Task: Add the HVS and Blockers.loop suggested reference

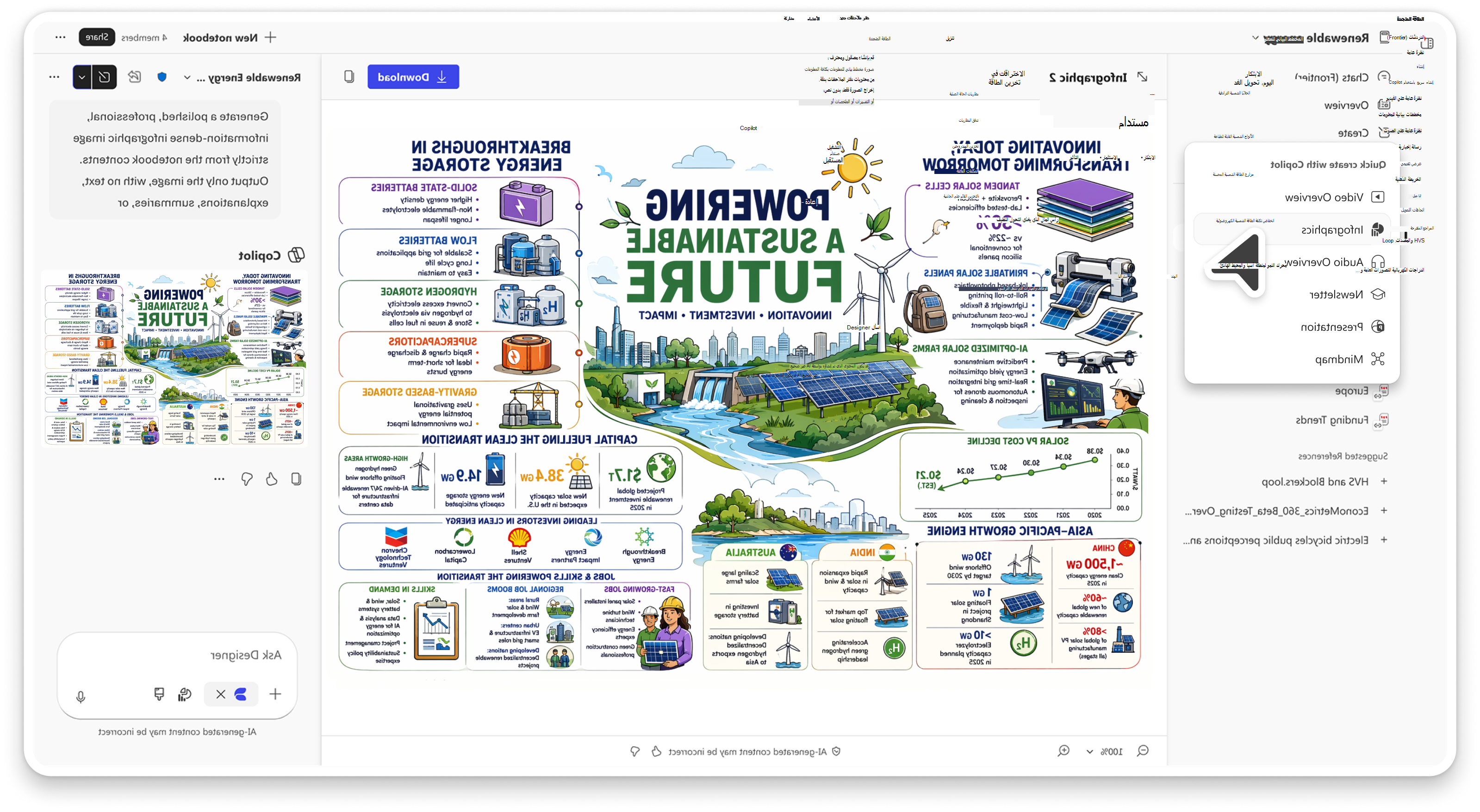Action: (1384, 481)
